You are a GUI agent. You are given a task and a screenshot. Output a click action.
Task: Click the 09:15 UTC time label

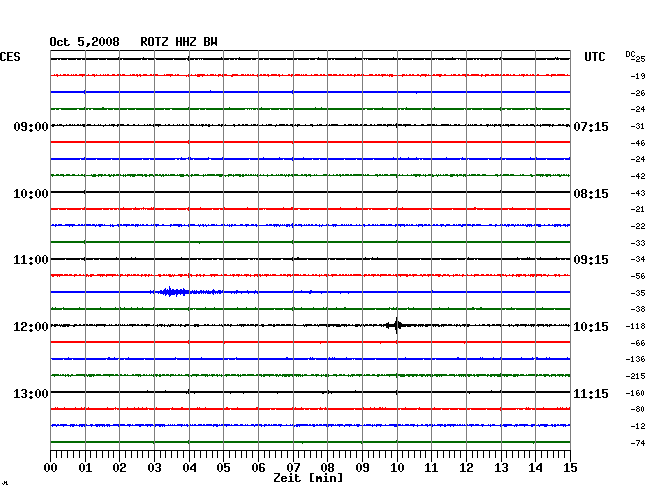[591, 260]
